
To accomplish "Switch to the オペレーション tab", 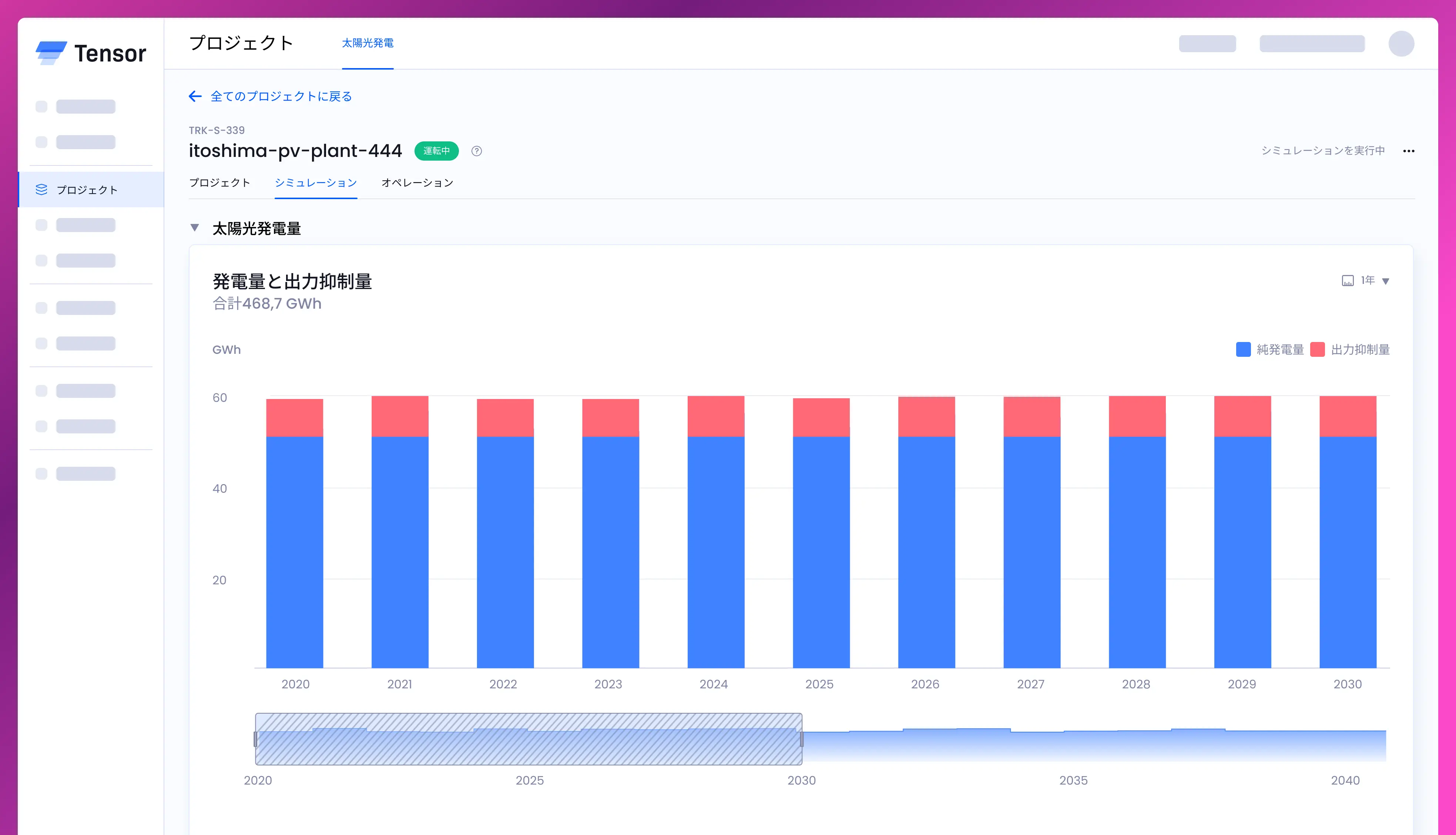I will (x=417, y=182).
